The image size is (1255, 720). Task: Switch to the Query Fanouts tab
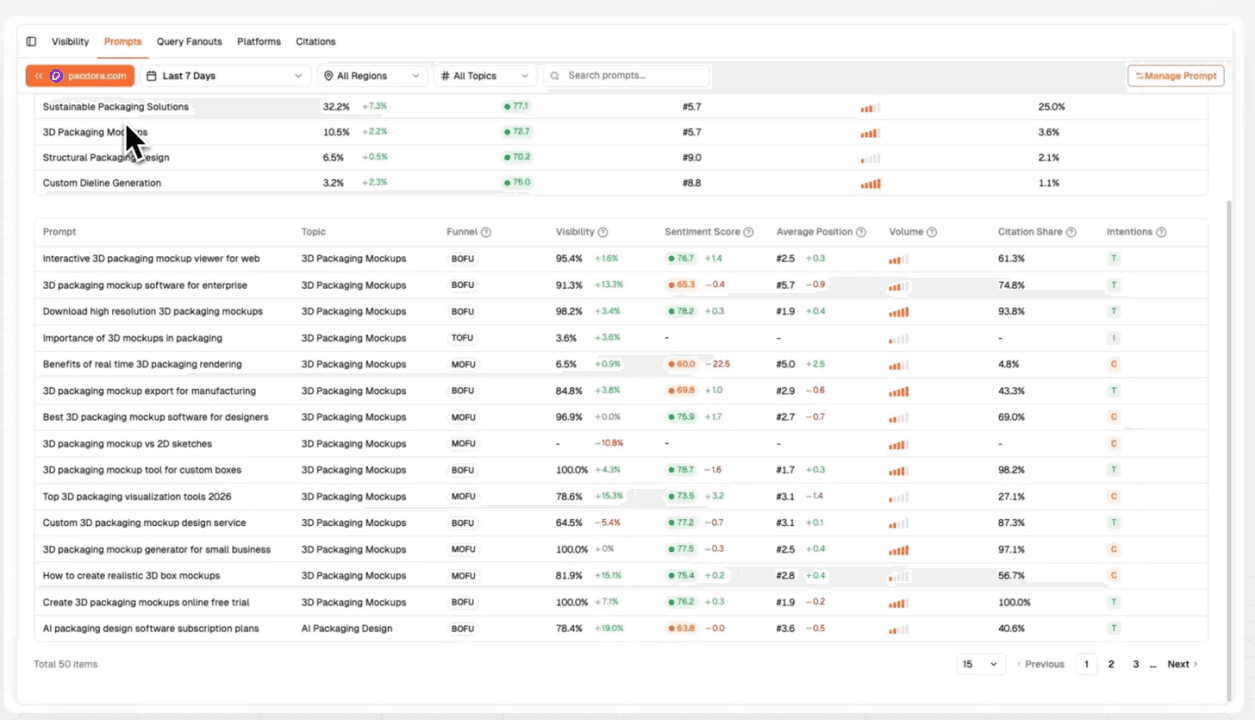189,42
